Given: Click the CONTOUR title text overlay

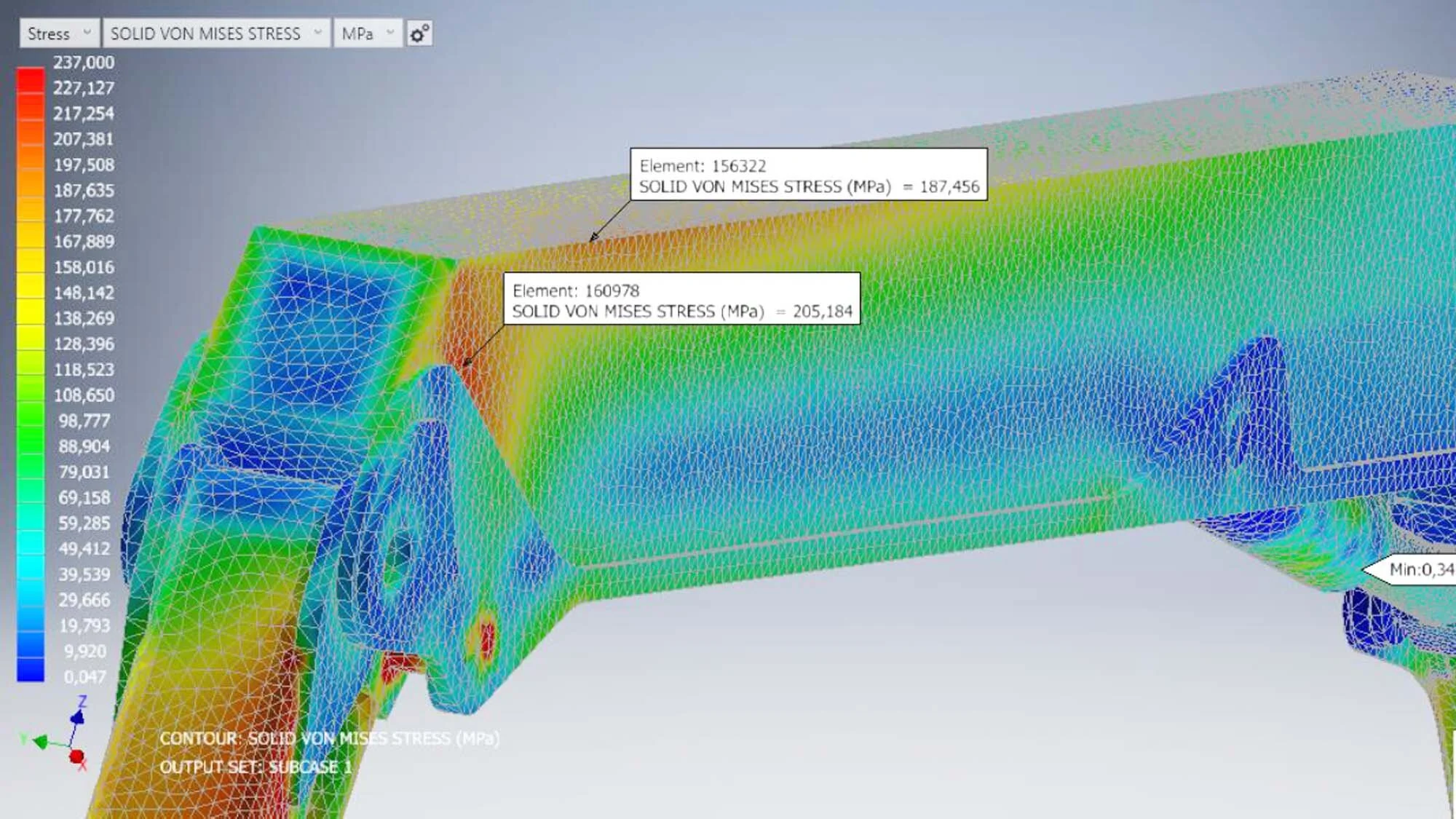Looking at the screenshot, I should 329,739.
